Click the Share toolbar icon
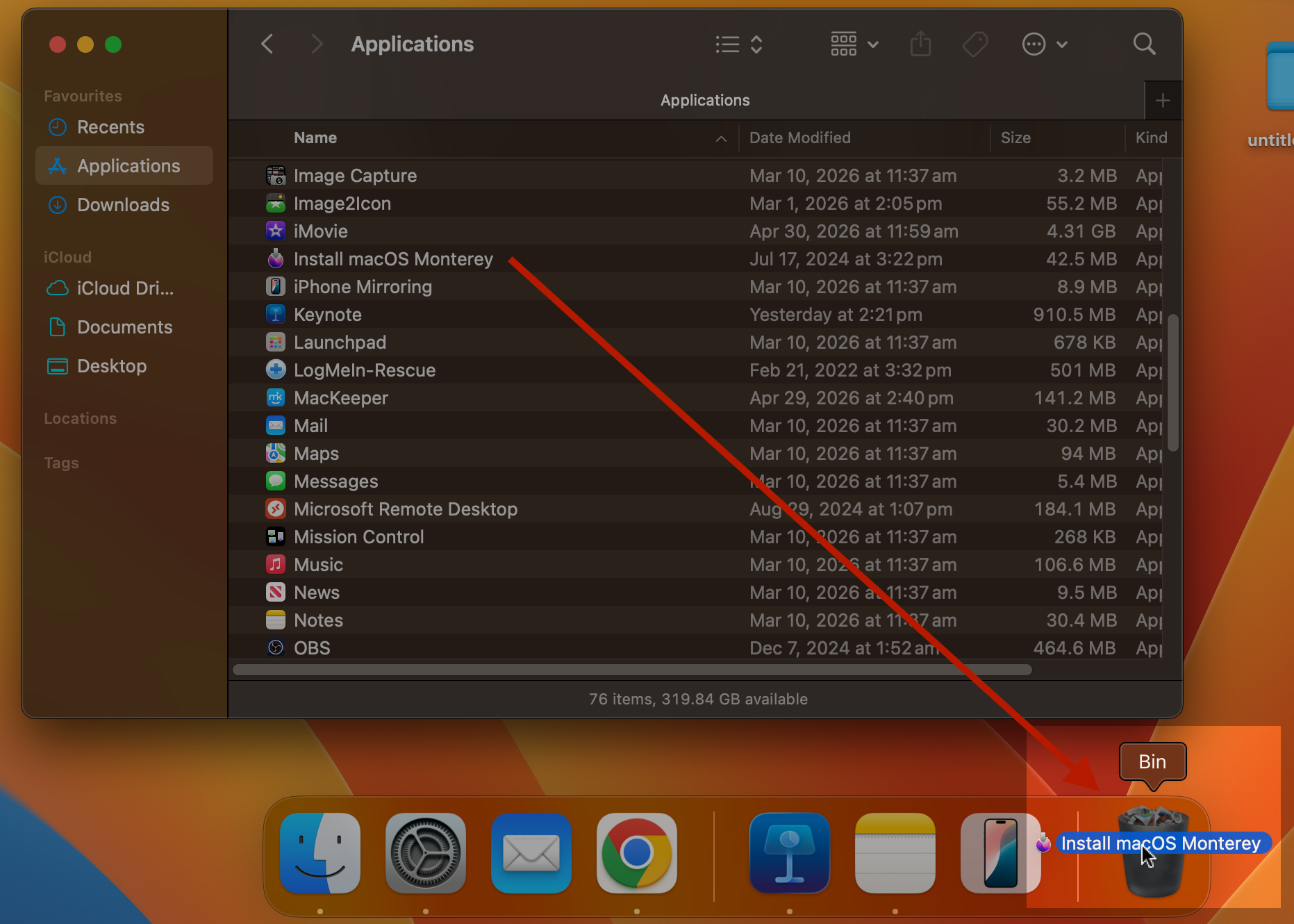 pos(920,44)
